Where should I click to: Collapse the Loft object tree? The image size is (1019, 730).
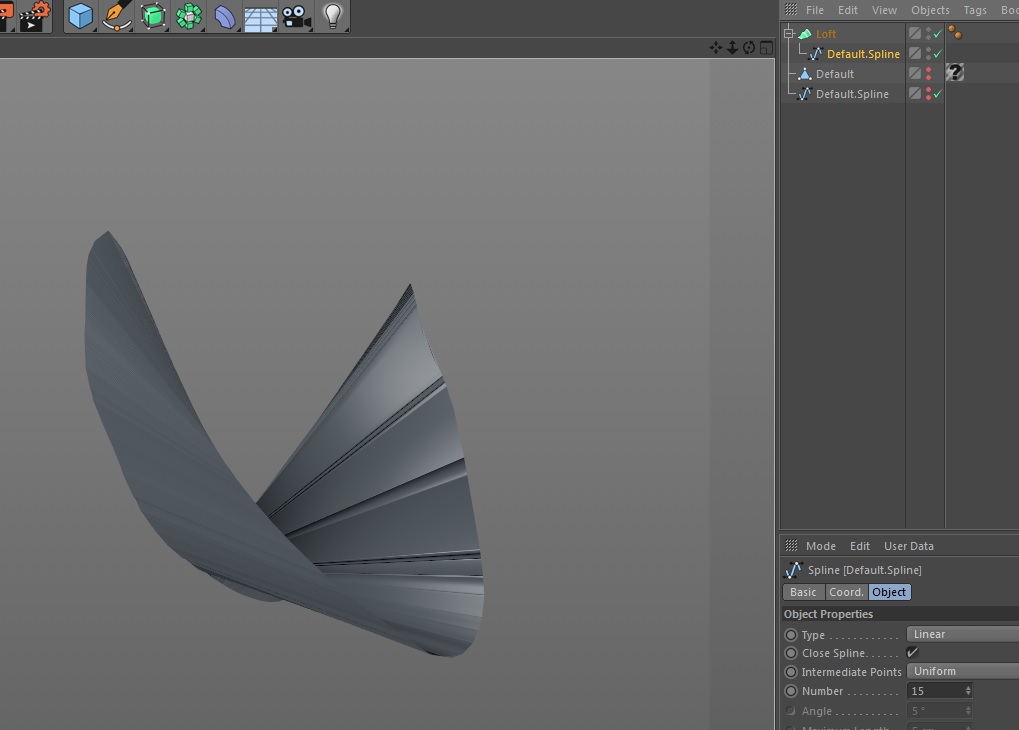point(789,34)
